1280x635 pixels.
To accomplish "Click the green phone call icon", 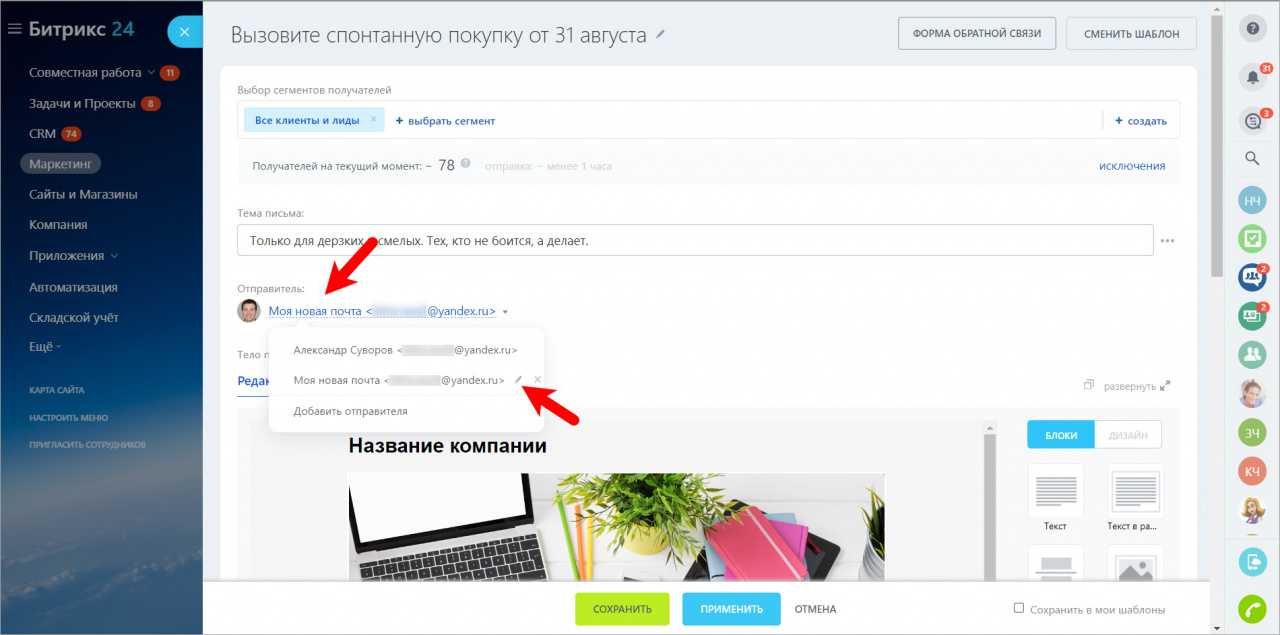I will tap(1252, 607).
